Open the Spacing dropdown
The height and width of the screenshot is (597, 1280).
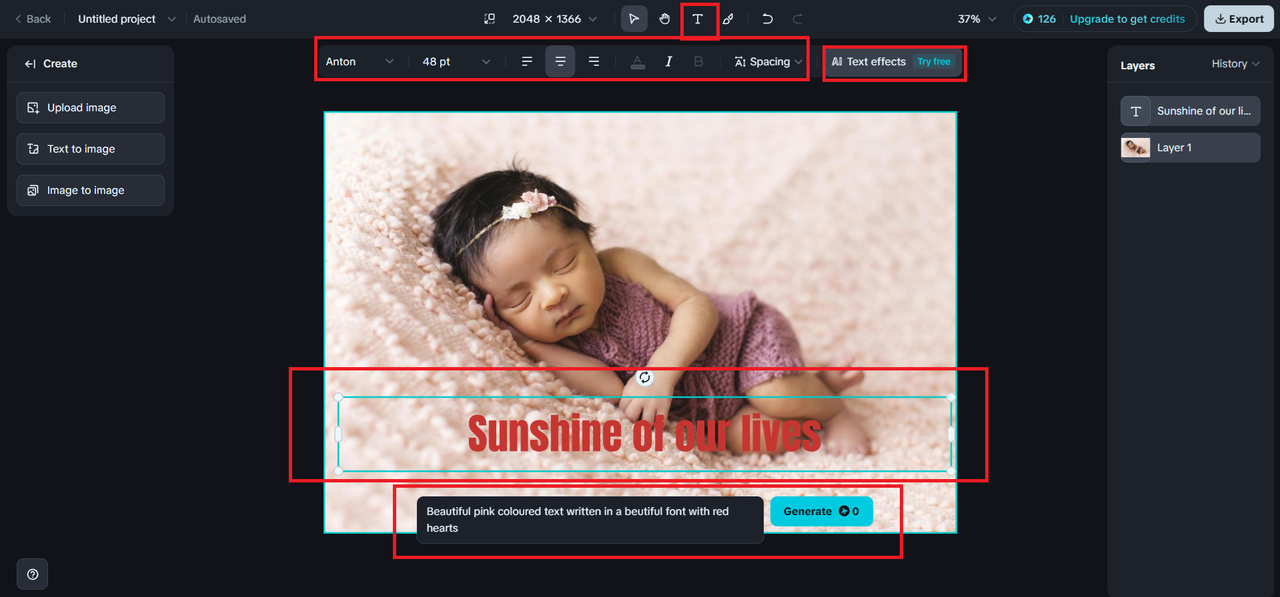[769, 62]
